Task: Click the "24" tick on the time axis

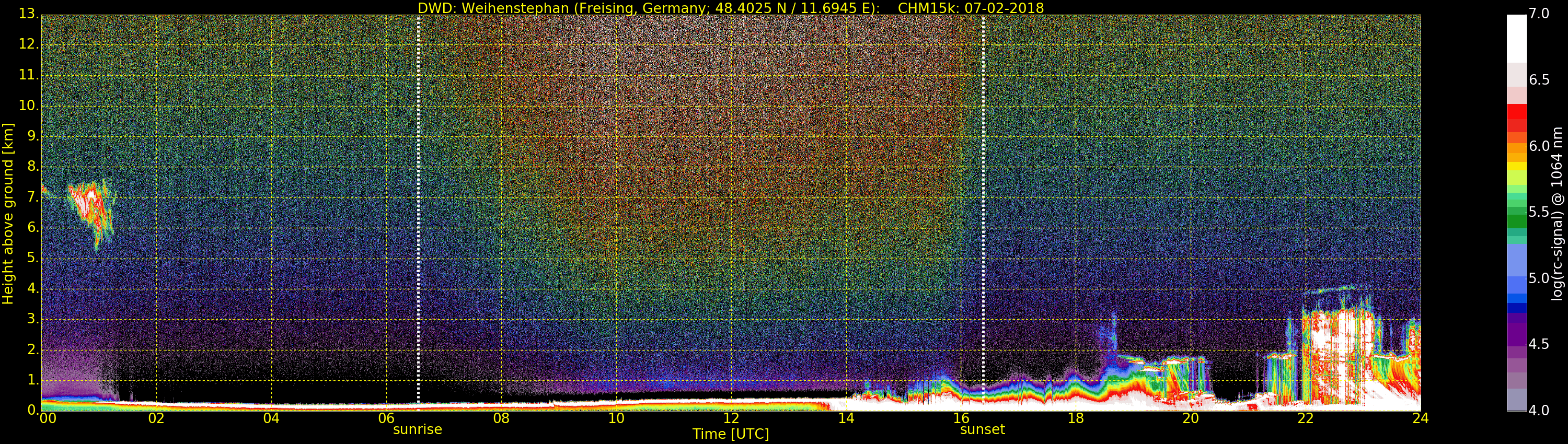Action: pyautogui.click(x=1421, y=418)
